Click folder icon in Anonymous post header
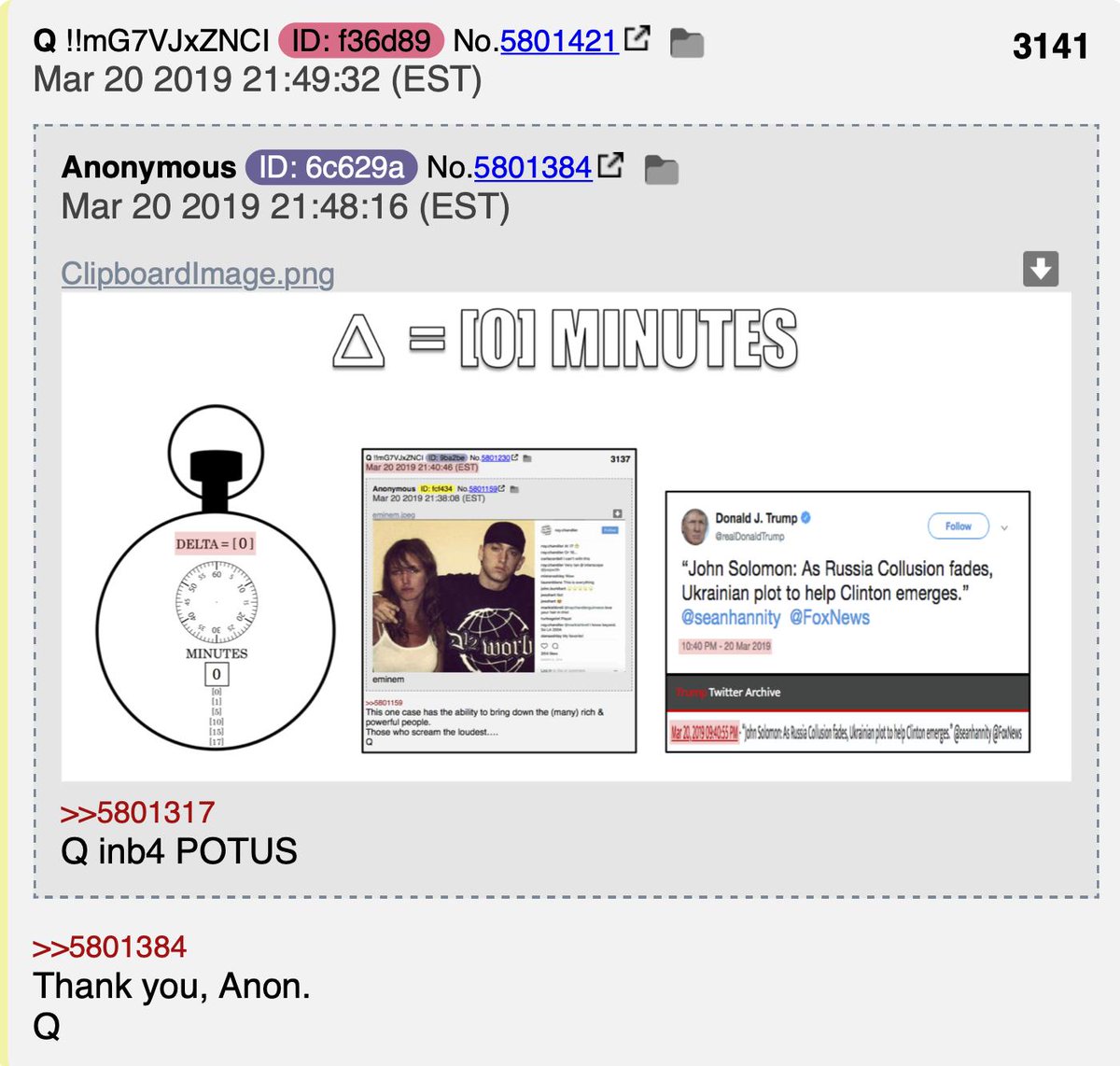Viewport: 1120px width, 1066px height. pos(661,170)
